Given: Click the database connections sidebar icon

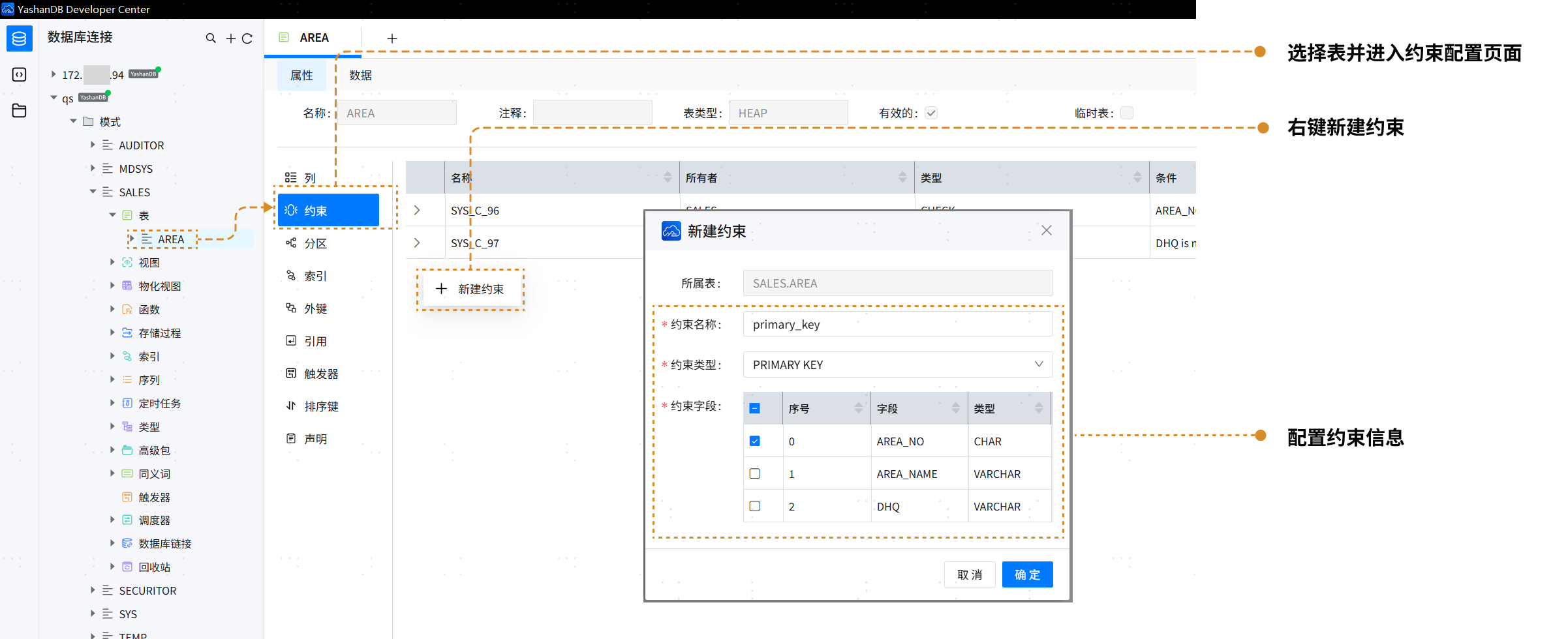Looking at the screenshot, I should (x=19, y=38).
